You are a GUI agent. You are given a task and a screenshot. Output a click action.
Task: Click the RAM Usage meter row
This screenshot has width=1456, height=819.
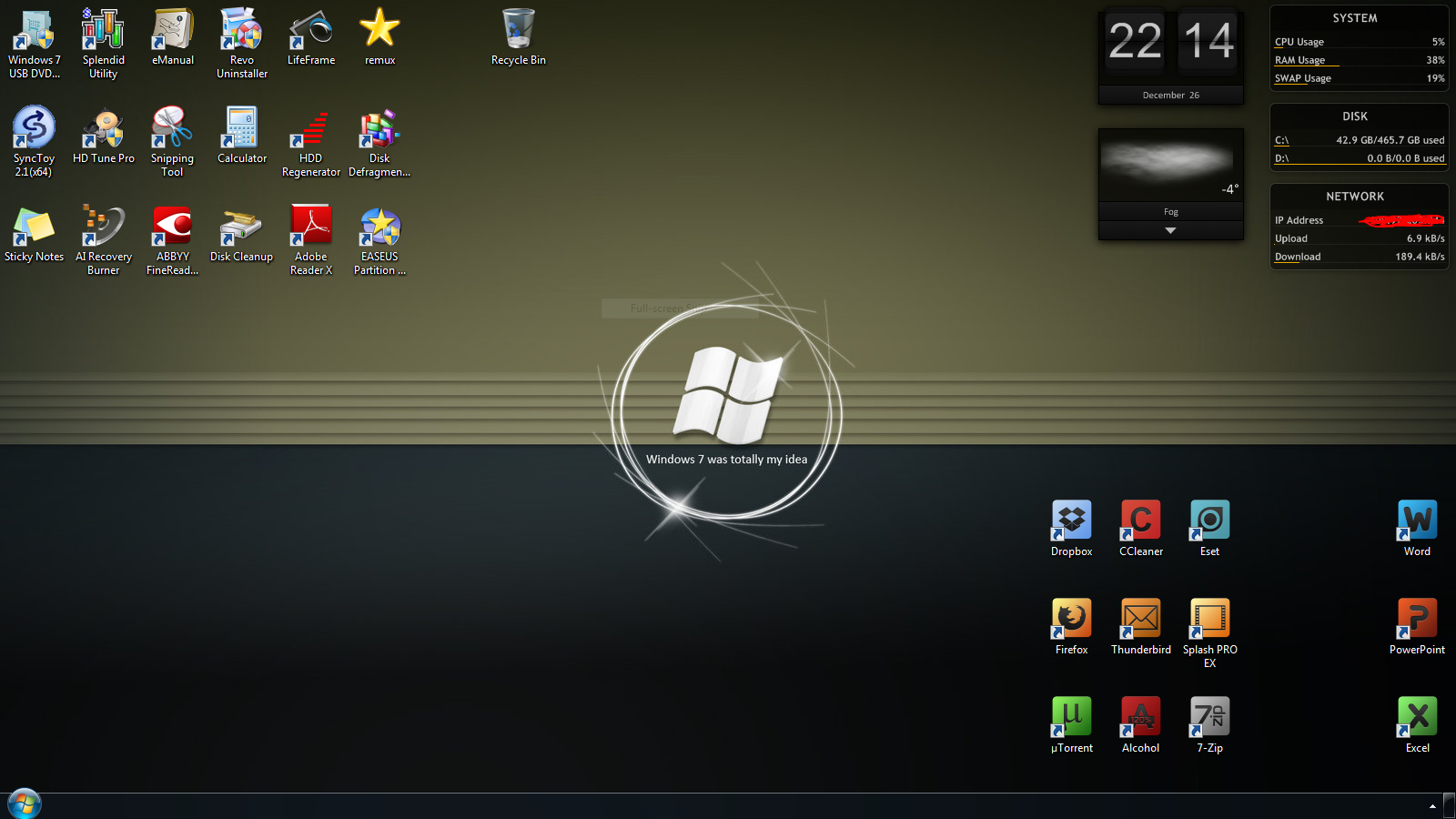[x=1360, y=60]
